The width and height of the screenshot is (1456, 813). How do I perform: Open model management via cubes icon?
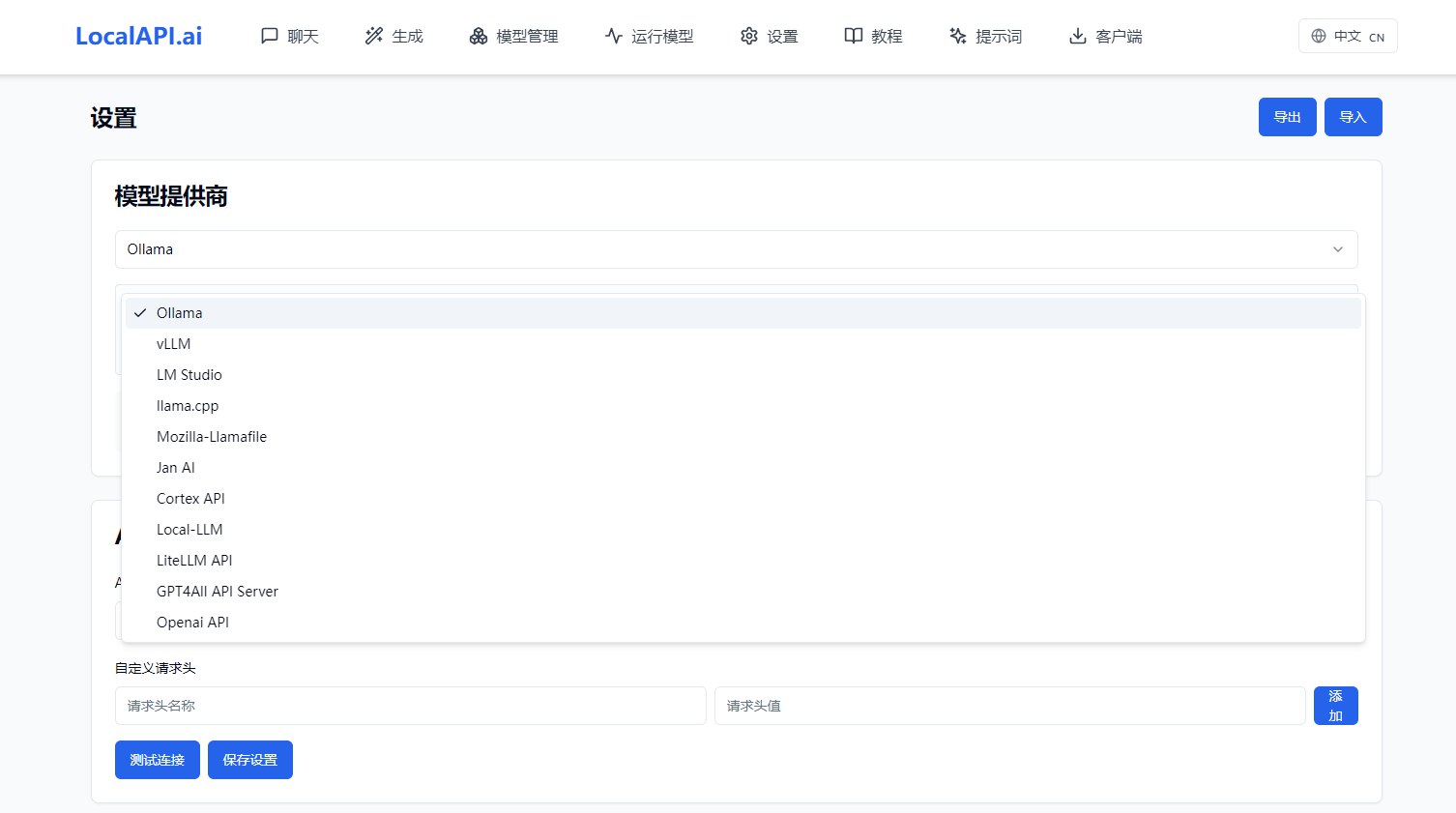point(479,36)
